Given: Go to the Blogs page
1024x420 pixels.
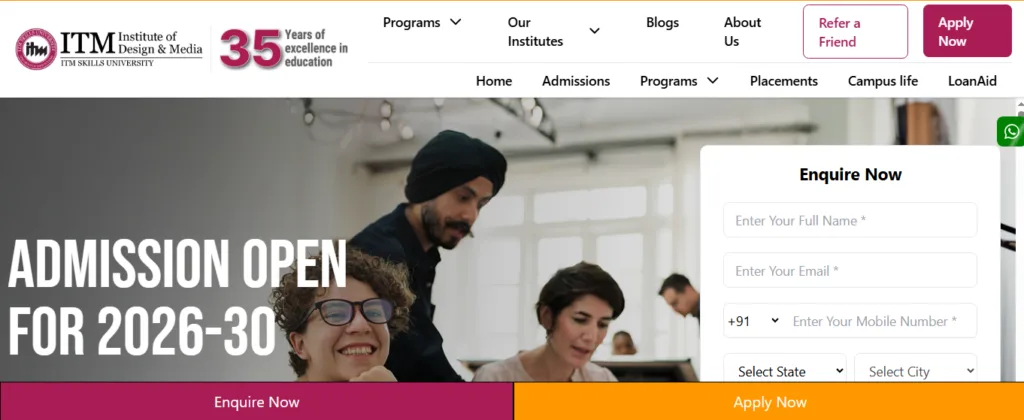Looking at the screenshot, I should 662,22.
